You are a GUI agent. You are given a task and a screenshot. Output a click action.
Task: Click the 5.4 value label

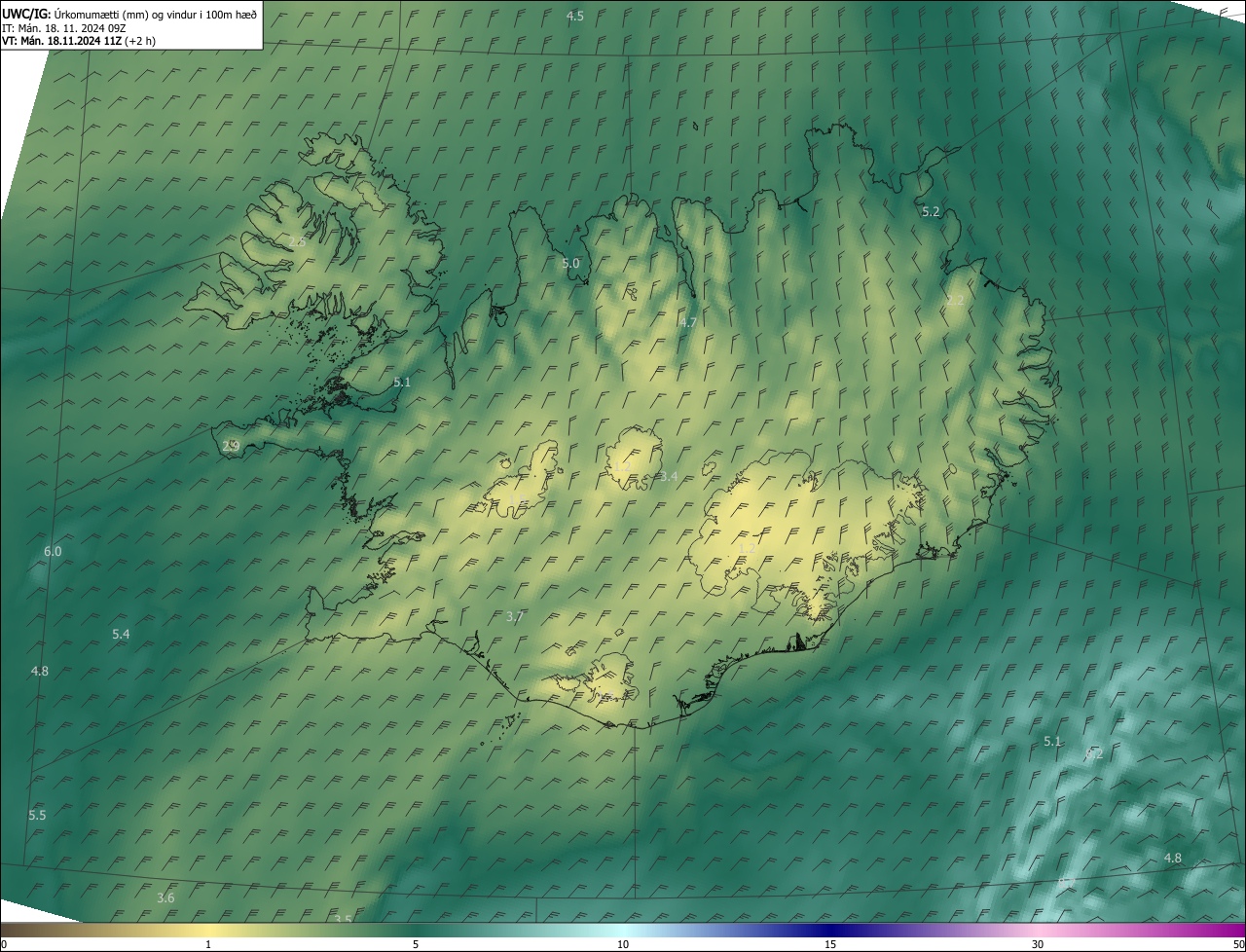(121, 634)
